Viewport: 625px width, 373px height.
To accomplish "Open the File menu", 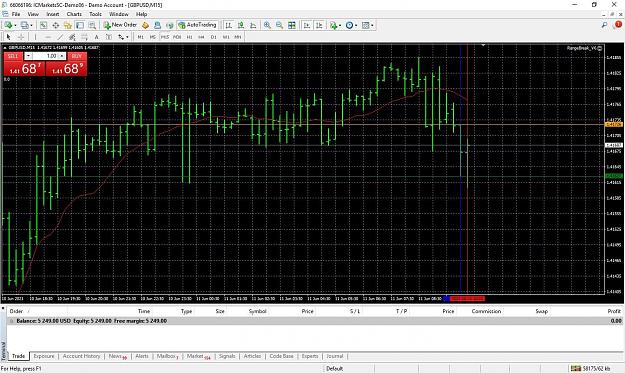I will click(x=16, y=14).
